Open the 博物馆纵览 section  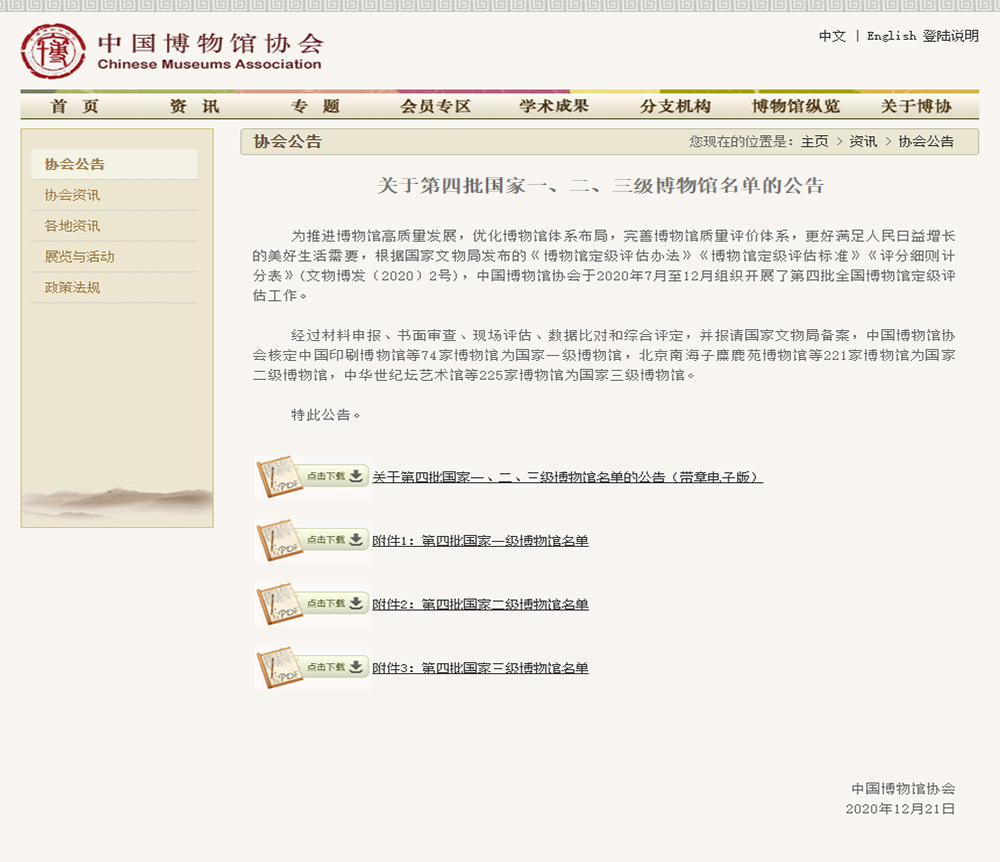point(789,106)
